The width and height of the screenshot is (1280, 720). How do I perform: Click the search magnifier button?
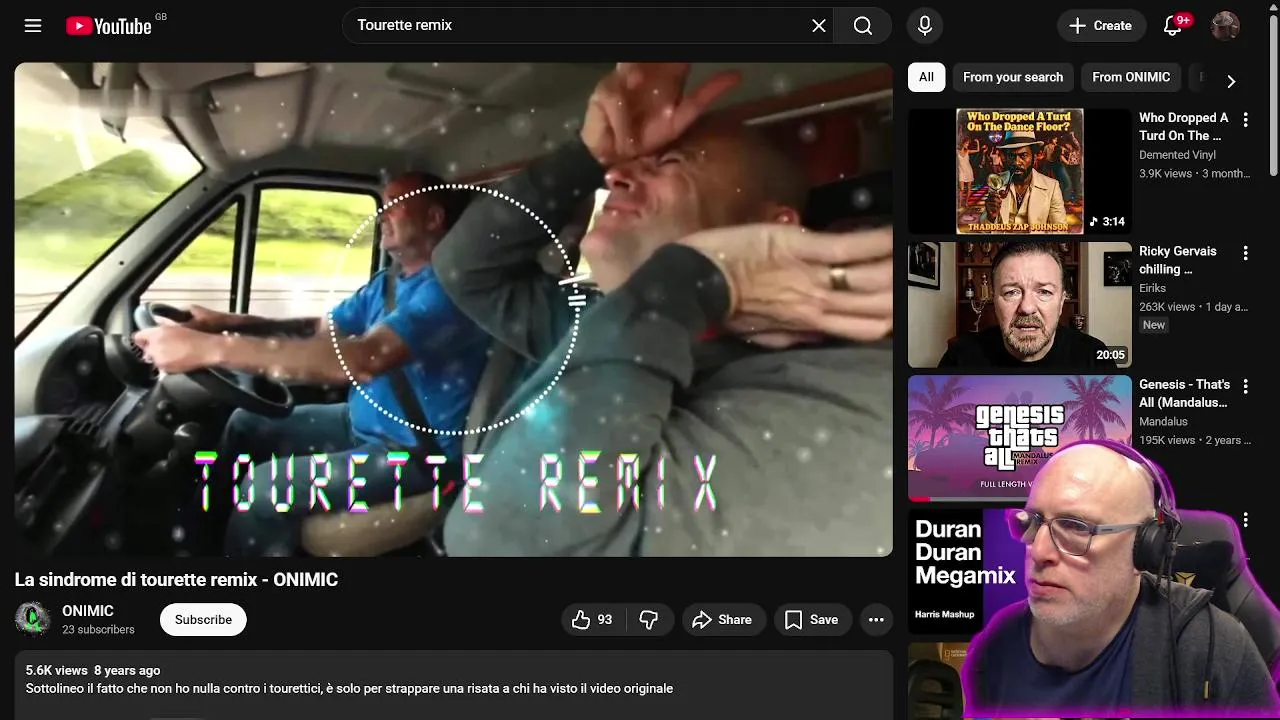(x=863, y=26)
